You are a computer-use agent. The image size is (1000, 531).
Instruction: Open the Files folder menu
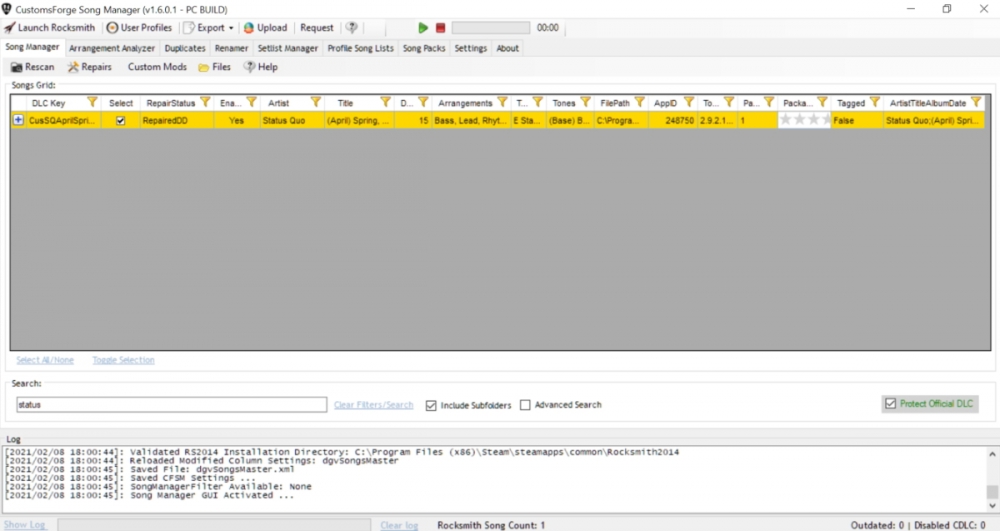point(214,67)
